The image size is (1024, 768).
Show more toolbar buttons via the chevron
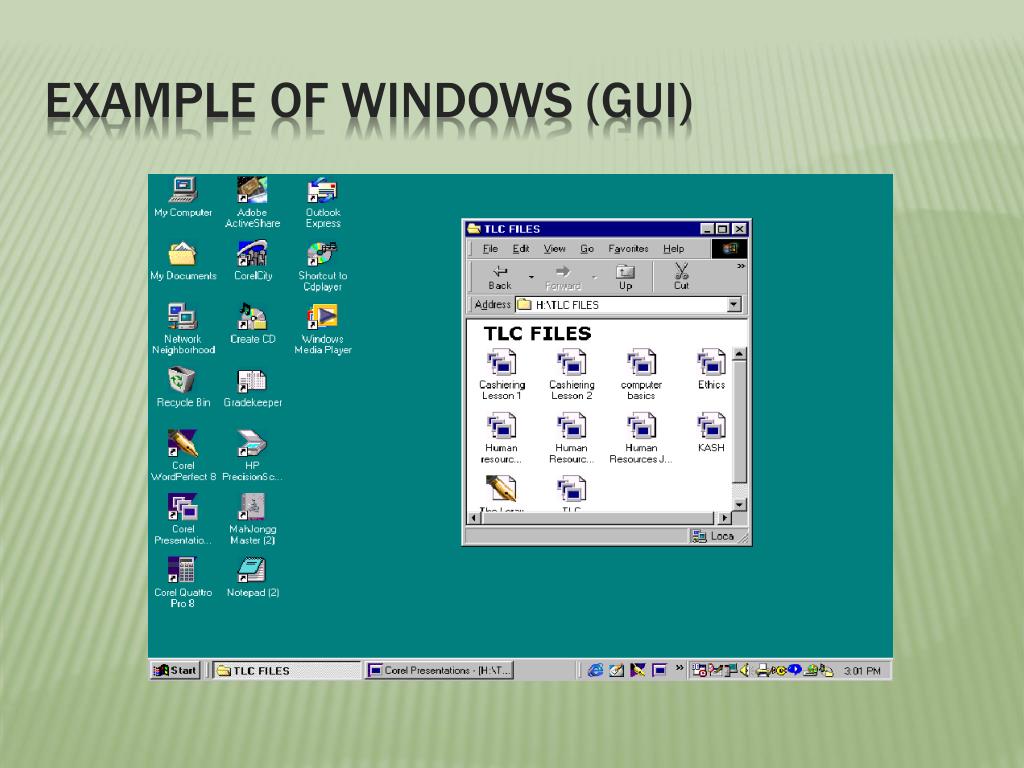click(x=741, y=266)
